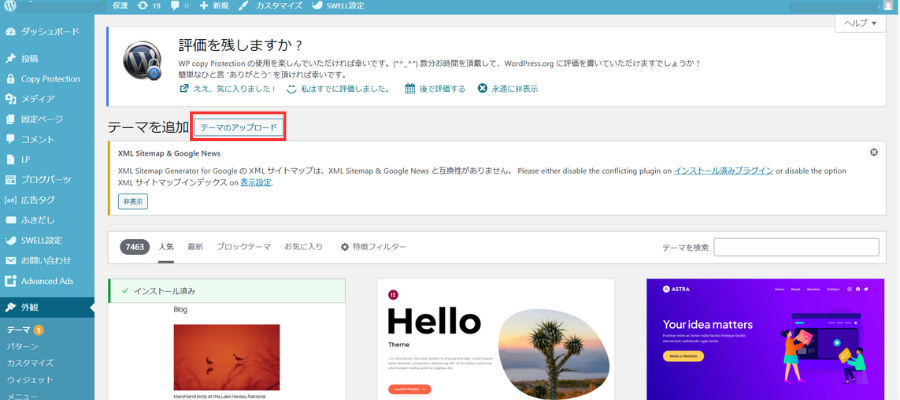Click the テーマを追加 heading
Screen dimensions: 900x400
(148, 127)
